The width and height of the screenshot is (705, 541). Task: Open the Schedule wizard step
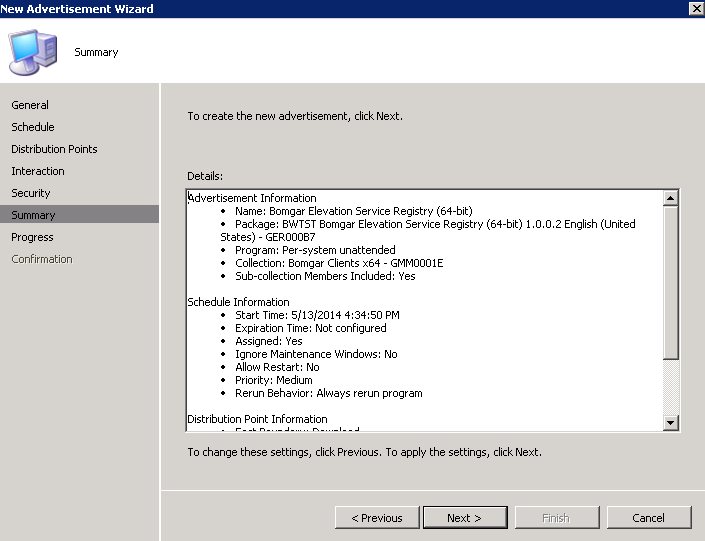(33, 127)
